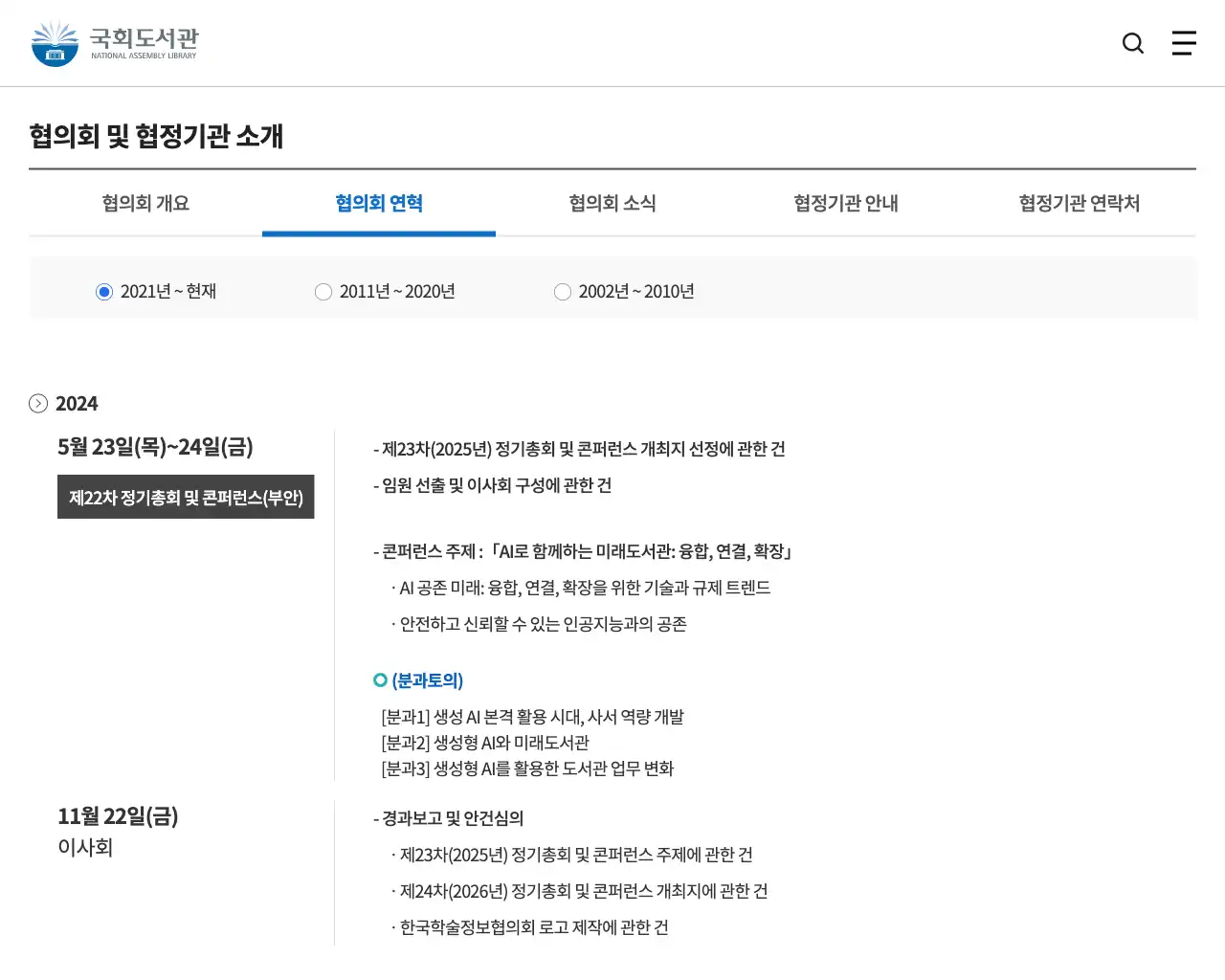Switch to the 협의회 개요 tab
This screenshot has width=1225, height=980.
(145, 203)
